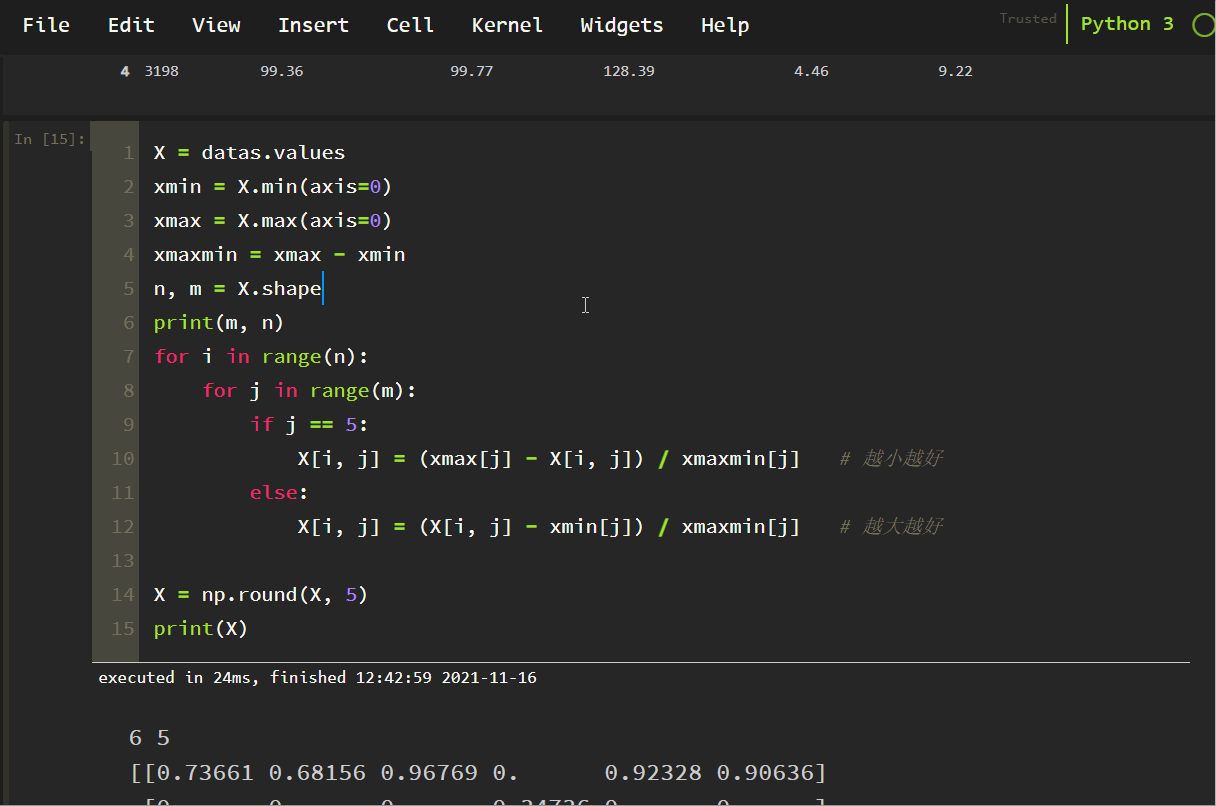
Task: Open the Widgets menu
Action: pos(621,25)
